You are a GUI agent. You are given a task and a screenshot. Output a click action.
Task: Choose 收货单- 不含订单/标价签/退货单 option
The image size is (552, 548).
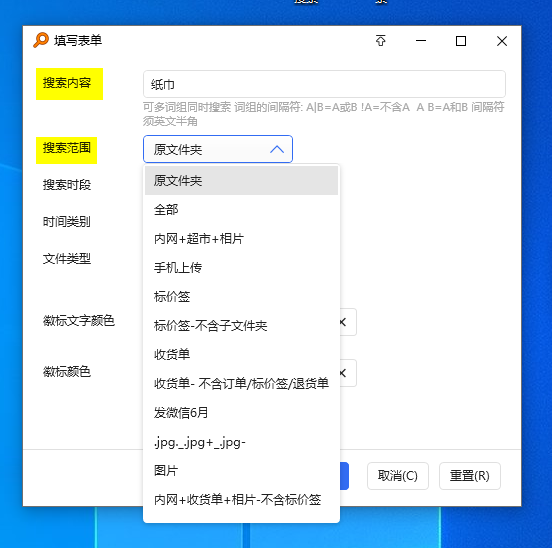[241, 383]
